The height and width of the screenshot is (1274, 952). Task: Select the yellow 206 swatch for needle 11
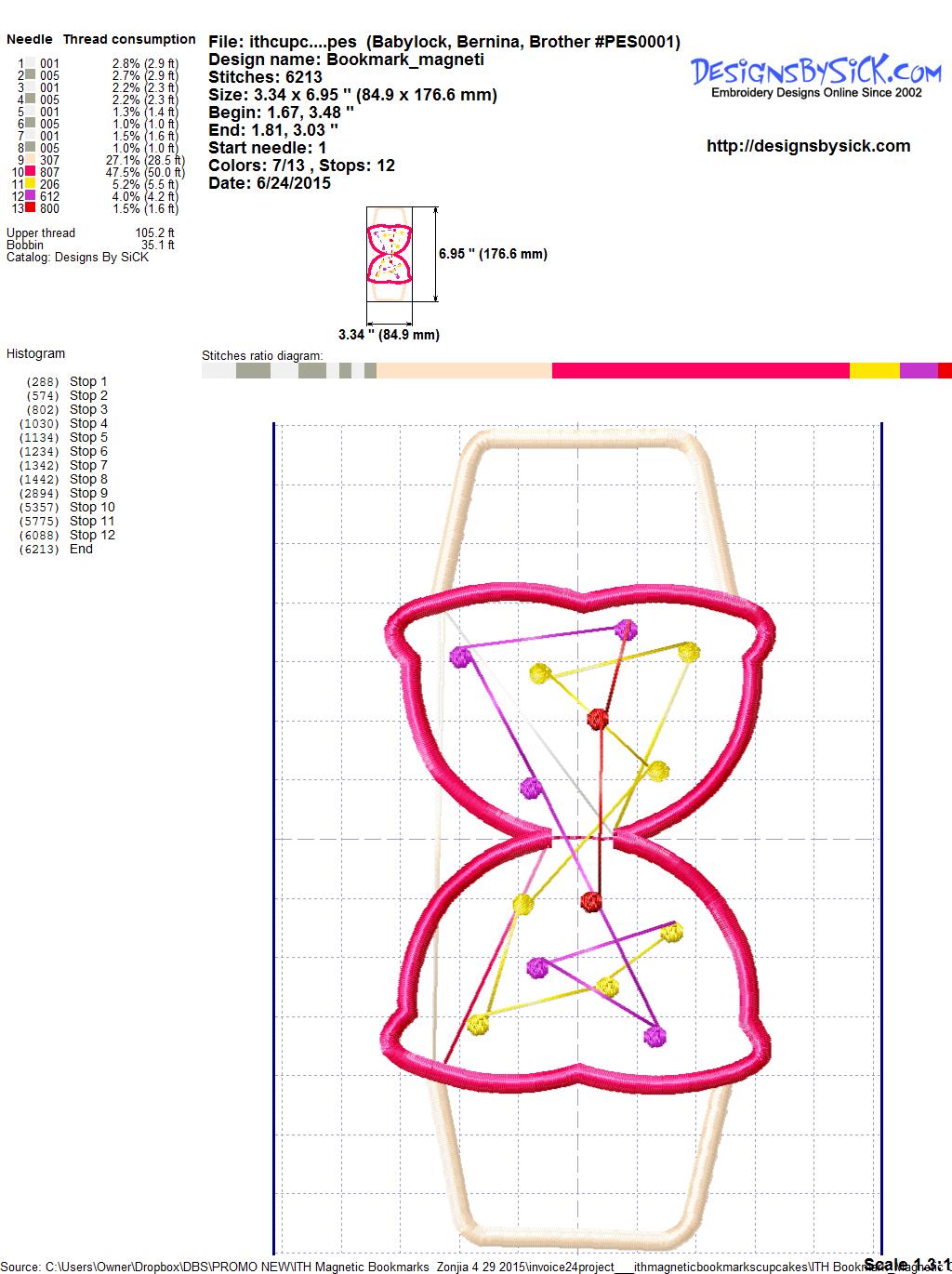coord(30,185)
